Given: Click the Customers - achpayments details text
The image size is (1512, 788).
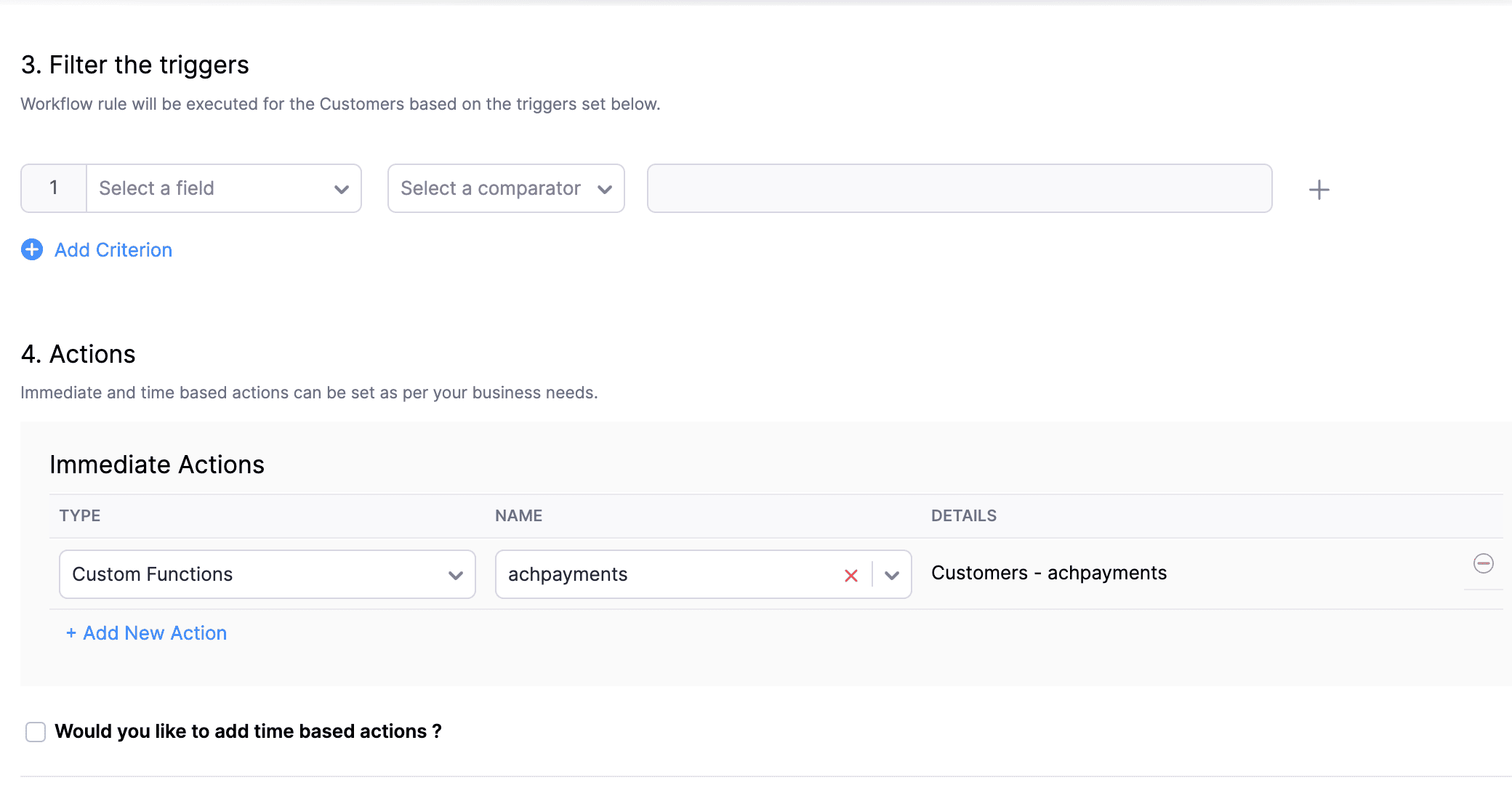Looking at the screenshot, I should pos(1048,573).
